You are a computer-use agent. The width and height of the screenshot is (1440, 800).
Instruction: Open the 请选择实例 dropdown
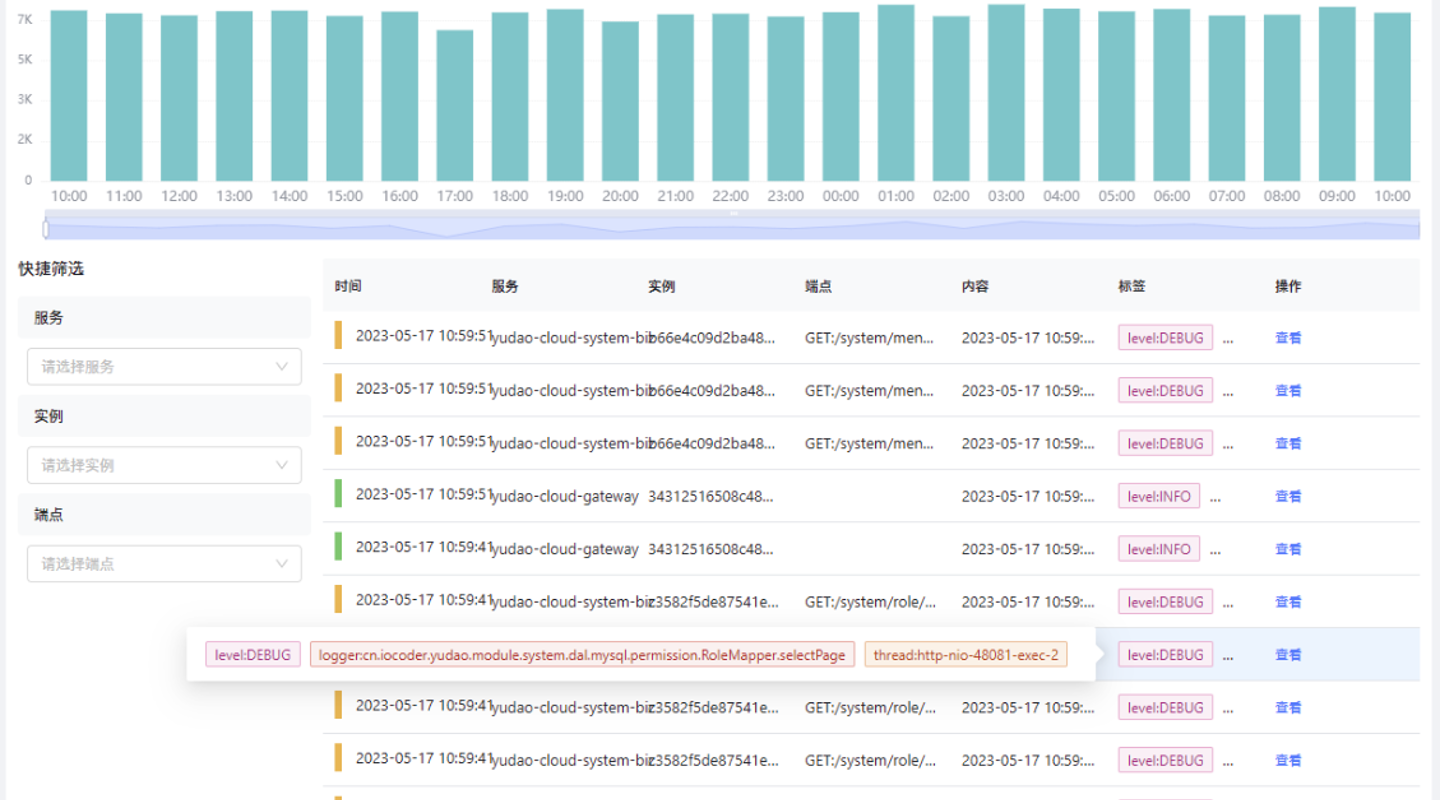164,465
